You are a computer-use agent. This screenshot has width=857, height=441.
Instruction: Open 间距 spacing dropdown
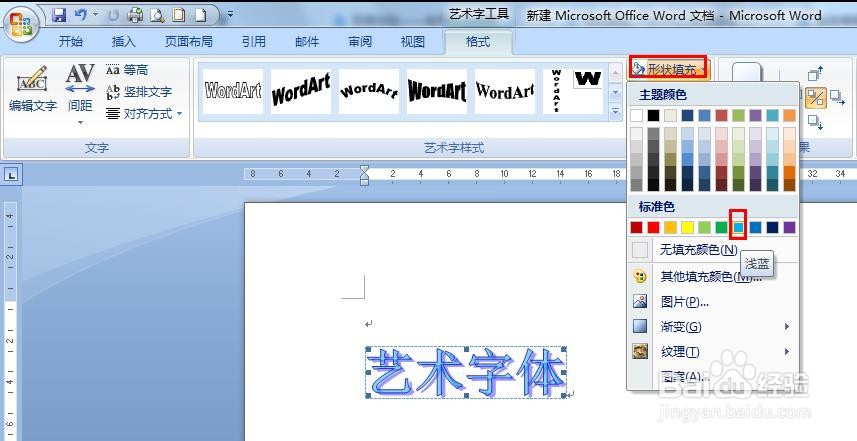pos(80,96)
